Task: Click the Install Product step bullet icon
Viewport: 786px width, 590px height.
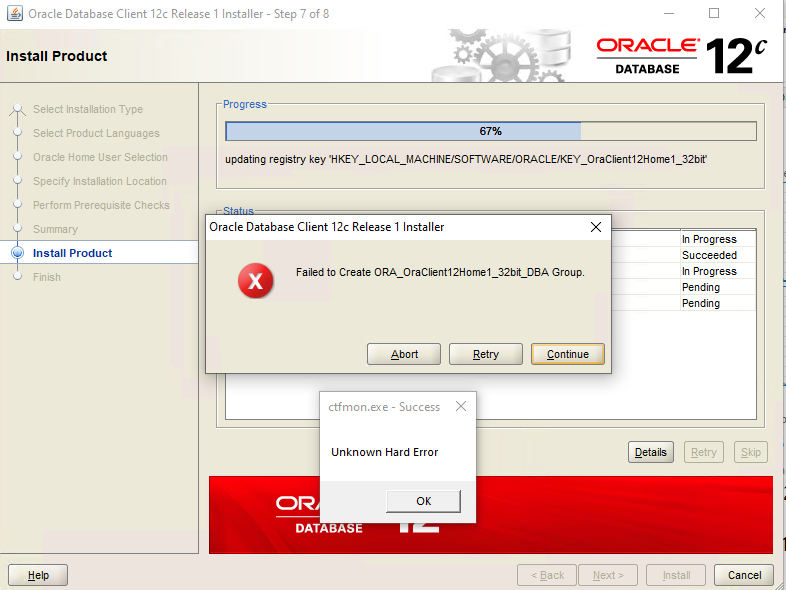Action: tap(17, 253)
